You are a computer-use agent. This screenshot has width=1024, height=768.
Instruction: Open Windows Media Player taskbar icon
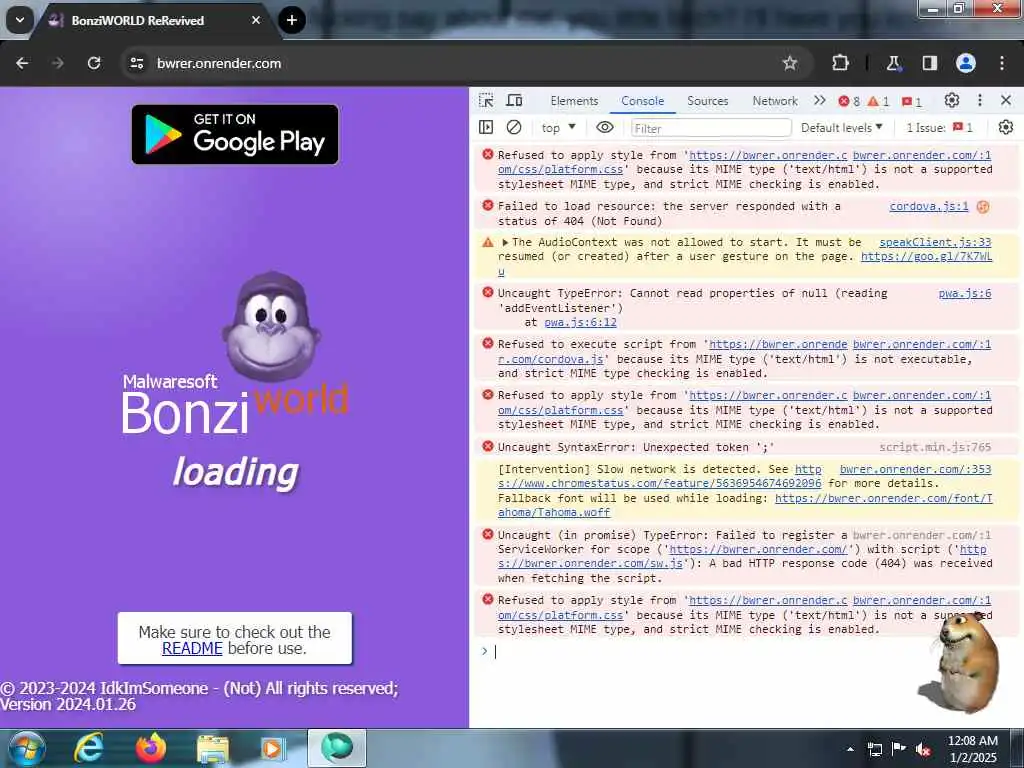(x=272, y=748)
